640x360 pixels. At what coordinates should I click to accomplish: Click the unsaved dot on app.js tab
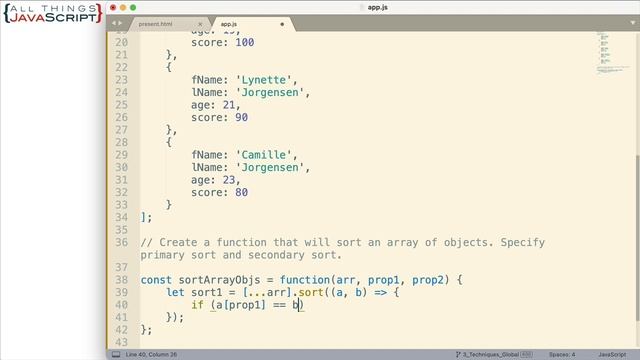coord(282,24)
